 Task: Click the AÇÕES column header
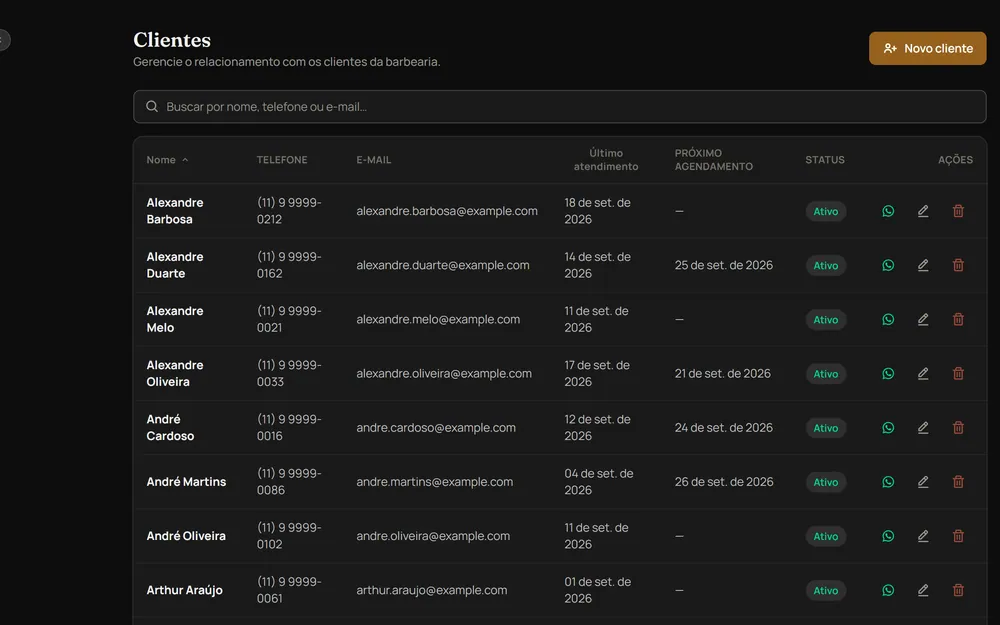[x=955, y=160]
